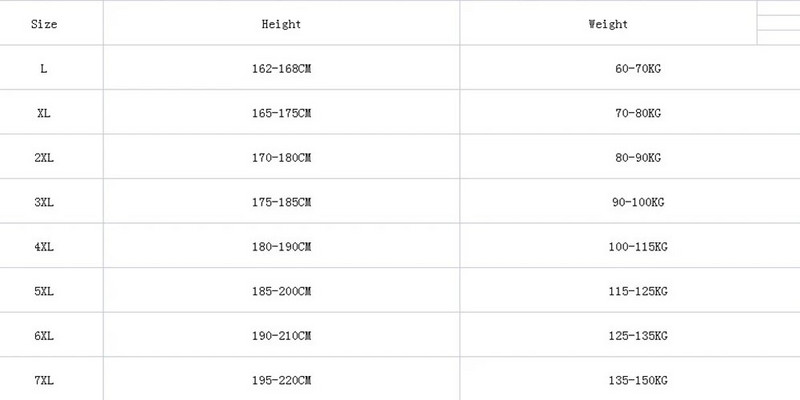Choose the 115-125KG weight cell
This screenshot has width=800, height=400.
[639, 291]
